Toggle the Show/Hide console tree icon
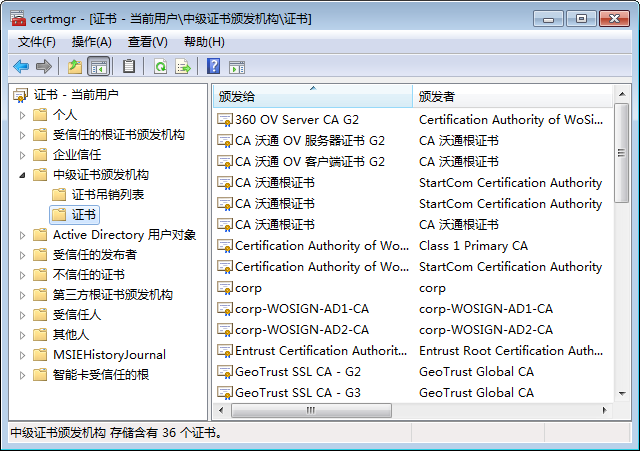640x451 pixels. tap(99, 66)
